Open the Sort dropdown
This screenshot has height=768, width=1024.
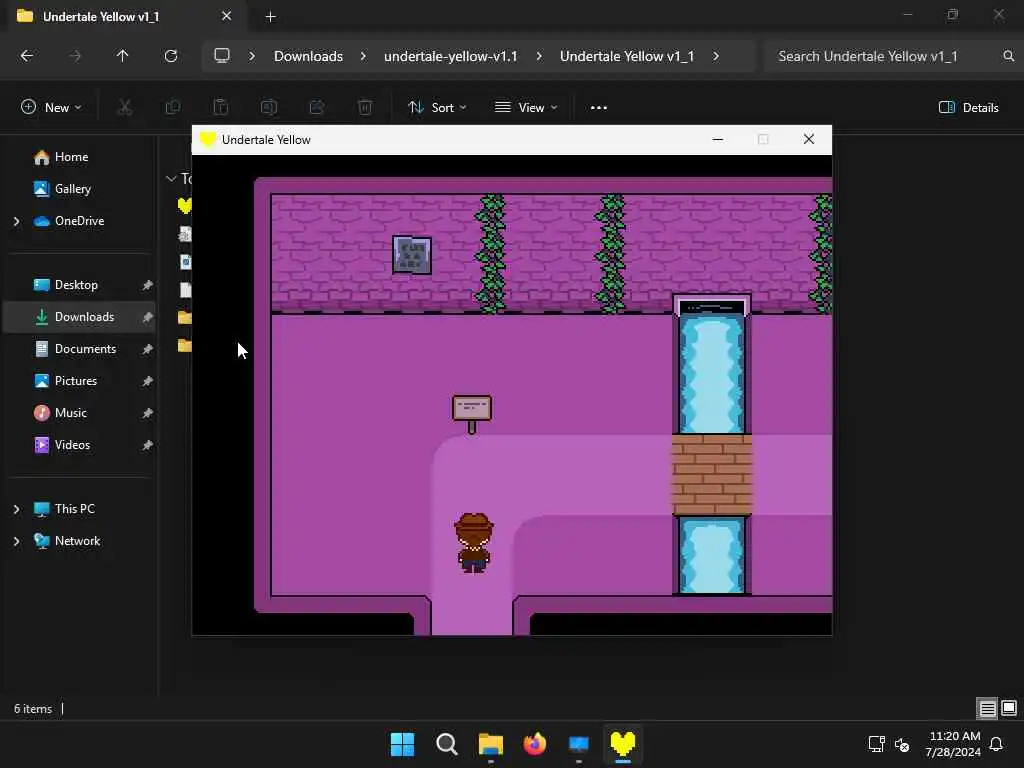(x=437, y=108)
